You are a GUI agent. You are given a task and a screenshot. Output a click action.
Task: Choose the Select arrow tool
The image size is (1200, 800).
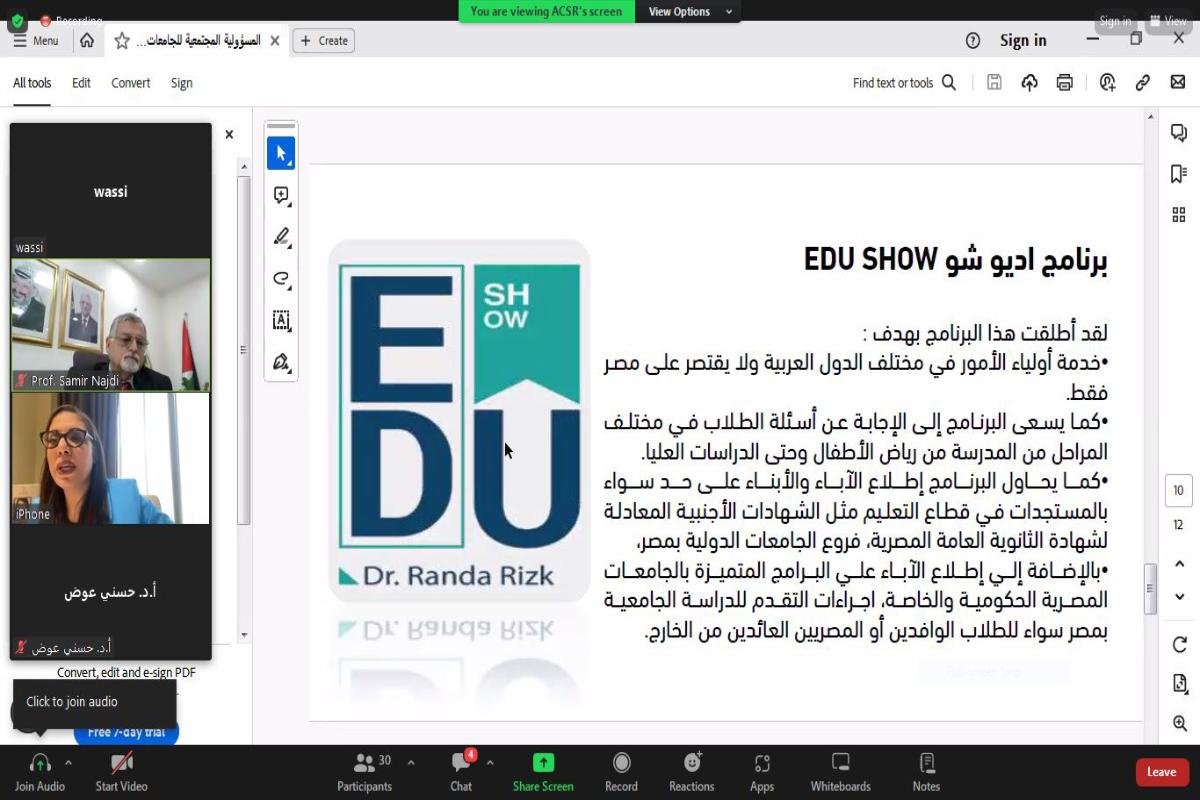281,154
